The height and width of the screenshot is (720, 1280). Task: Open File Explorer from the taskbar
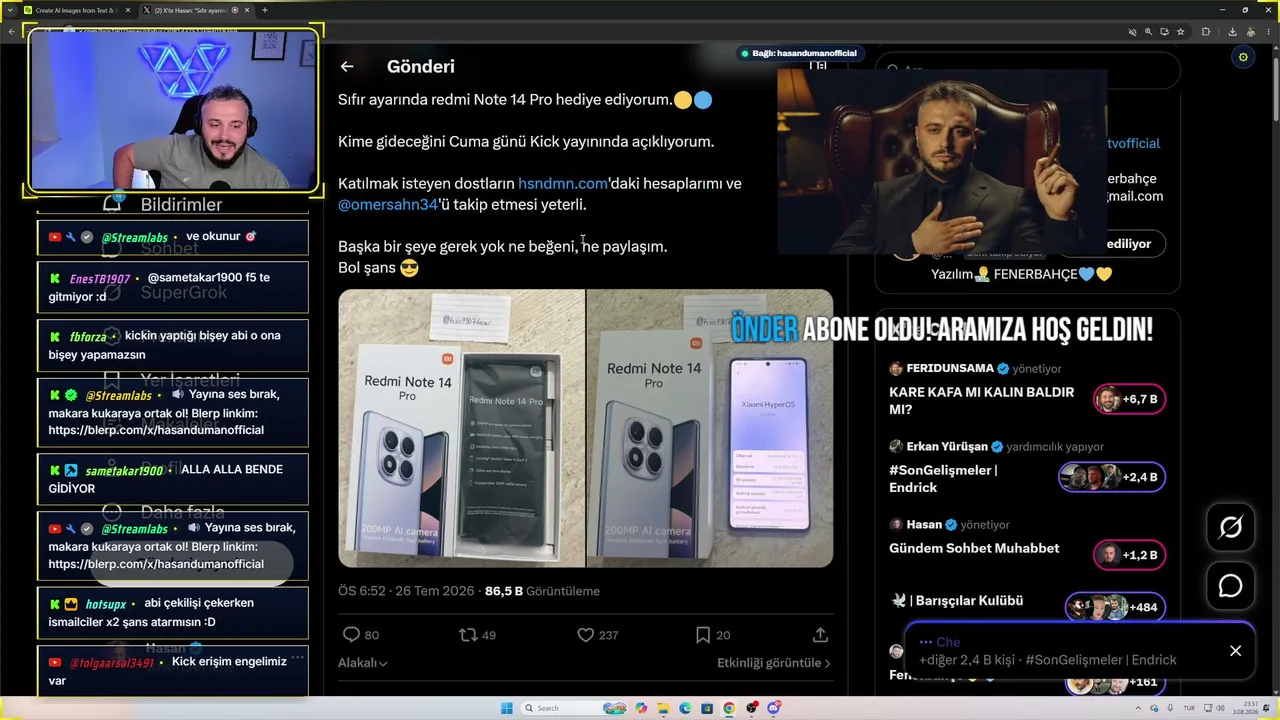click(x=663, y=708)
